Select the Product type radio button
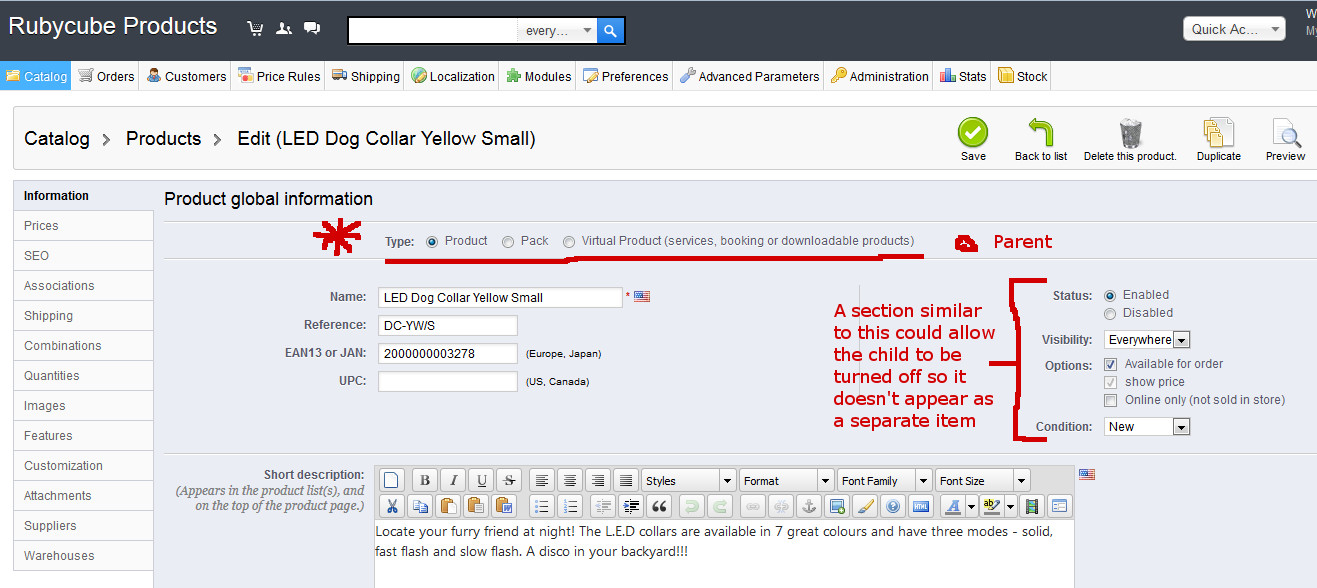 coord(432,242)
